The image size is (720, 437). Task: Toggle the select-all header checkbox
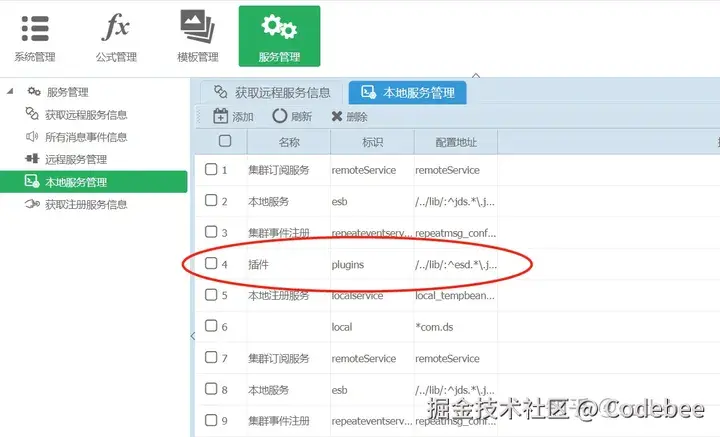(x=225, y=141)
